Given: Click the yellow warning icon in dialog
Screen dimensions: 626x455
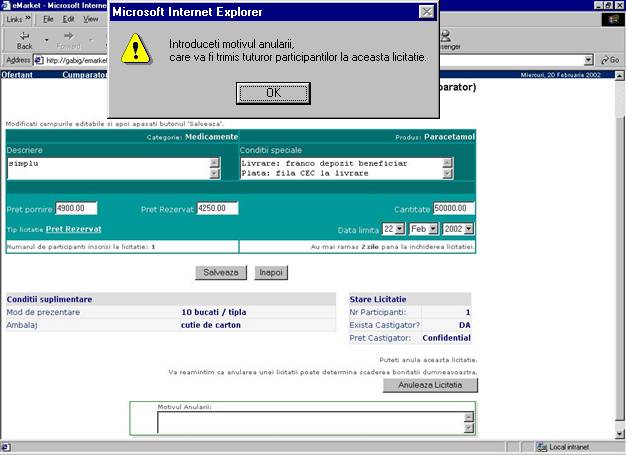Looking at the screenshot, I should pyautogui.click(x=138, y=47).
